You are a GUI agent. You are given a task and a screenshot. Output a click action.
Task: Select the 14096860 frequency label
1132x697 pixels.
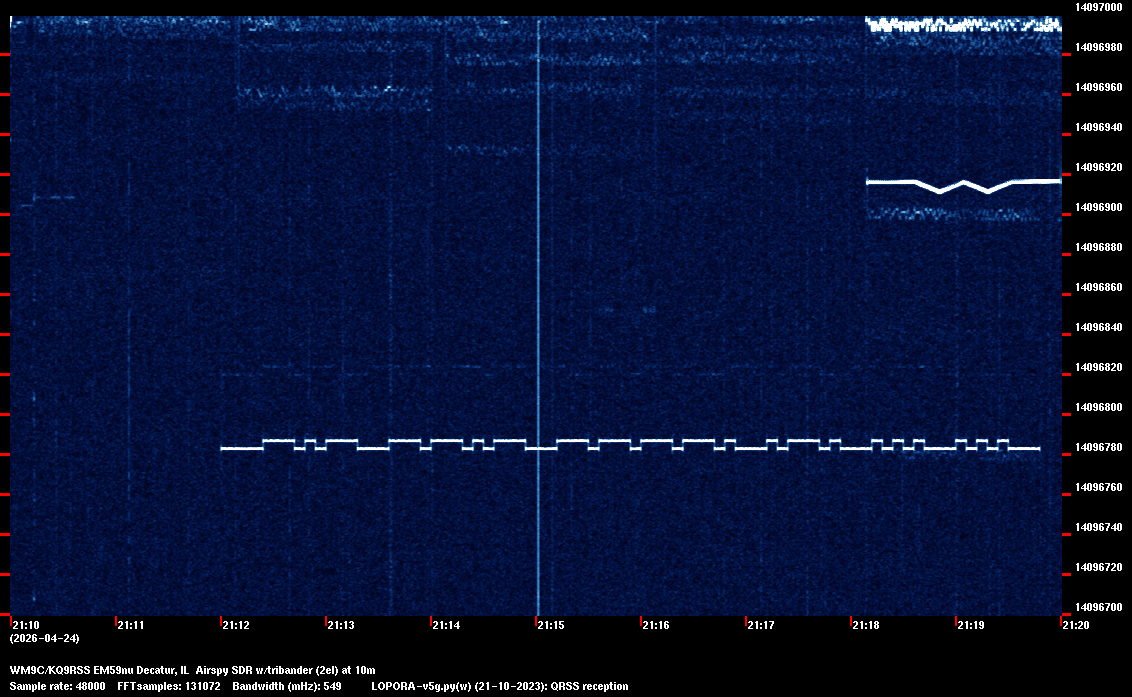1098,287
